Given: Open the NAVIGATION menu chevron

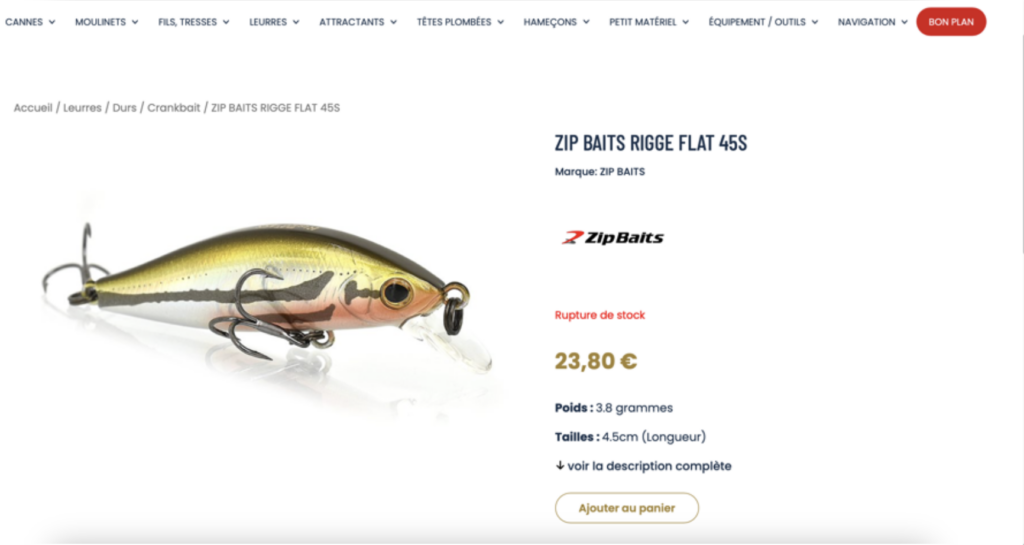Looking at the screenshot, I should point(904,22).
